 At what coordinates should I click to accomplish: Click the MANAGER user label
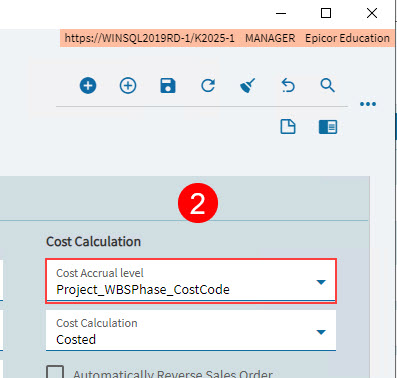point(270,38)
